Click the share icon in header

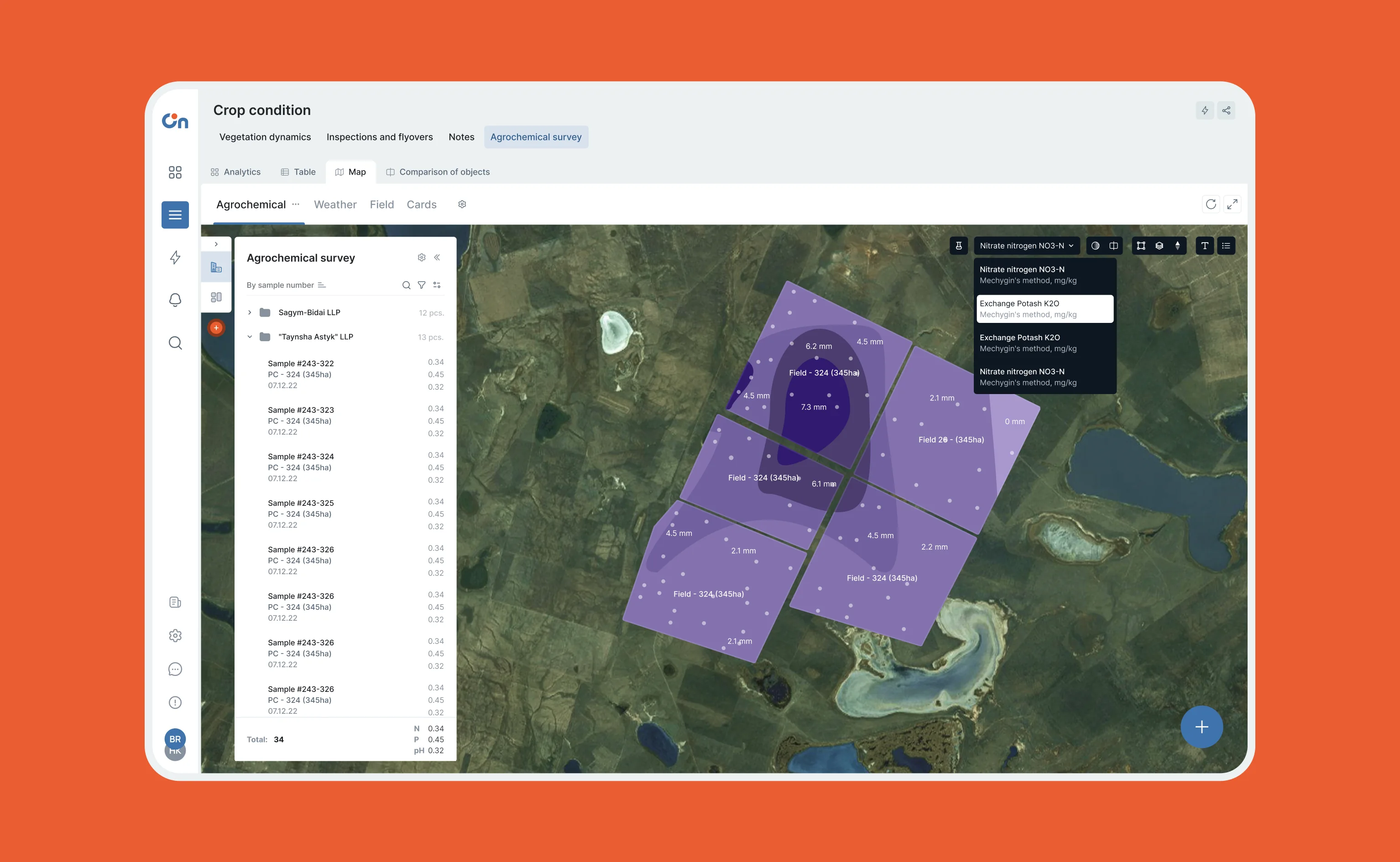1226,110
